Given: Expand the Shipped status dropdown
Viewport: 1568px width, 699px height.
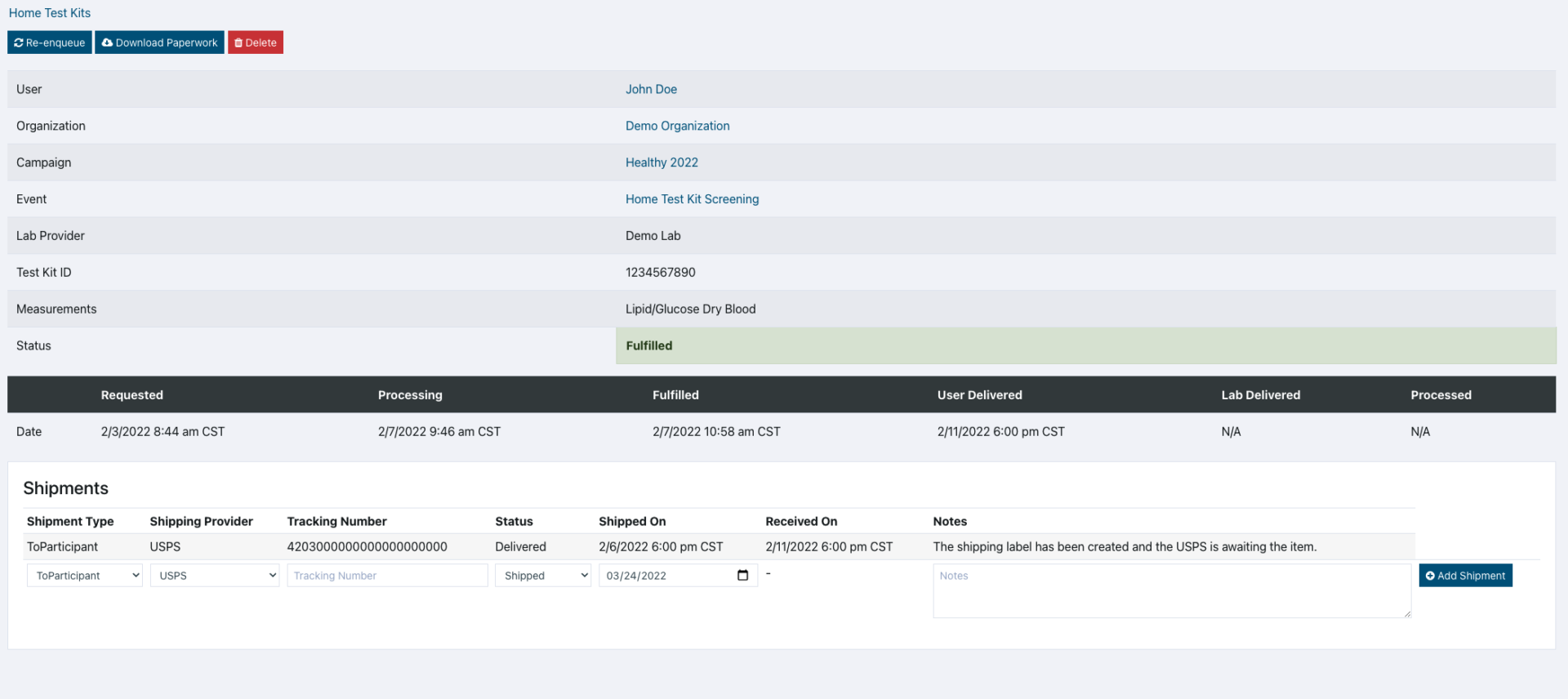Looking at the screenshot, I should (543, 576).
